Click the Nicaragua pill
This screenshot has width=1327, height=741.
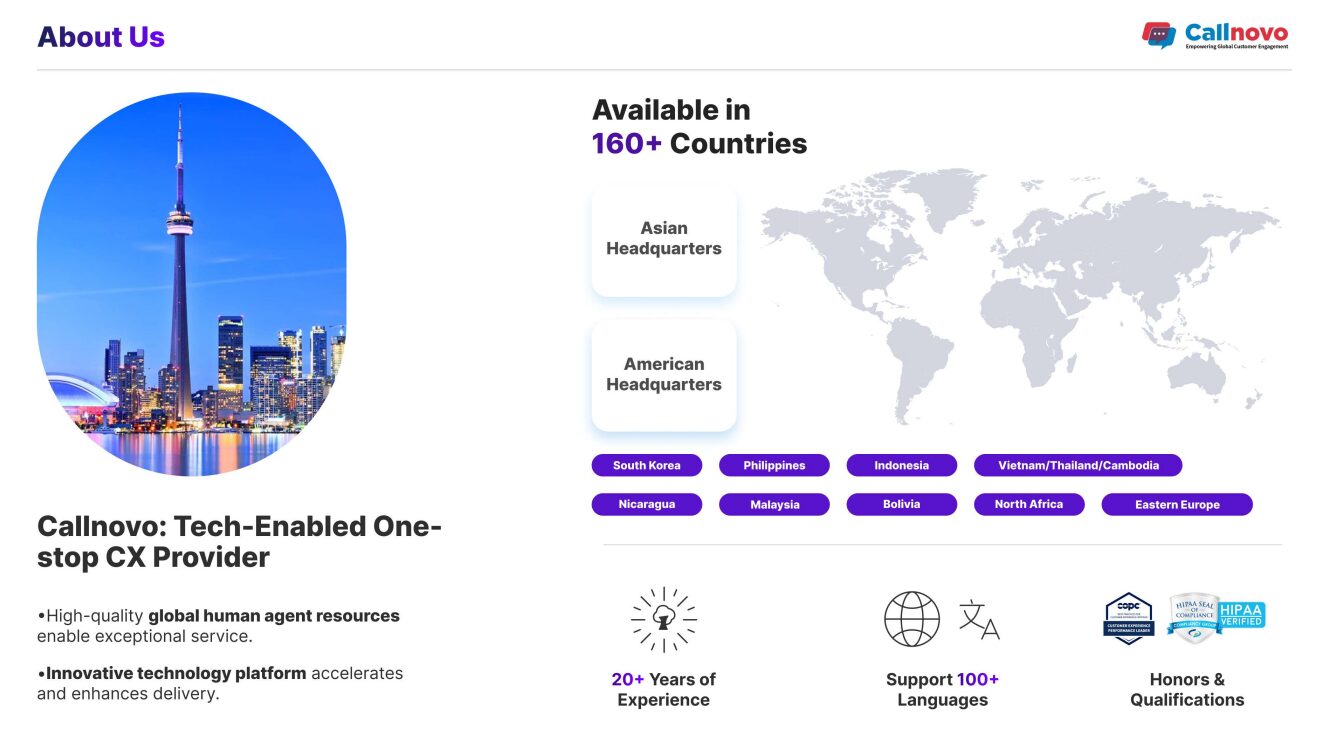coord(647,505)
